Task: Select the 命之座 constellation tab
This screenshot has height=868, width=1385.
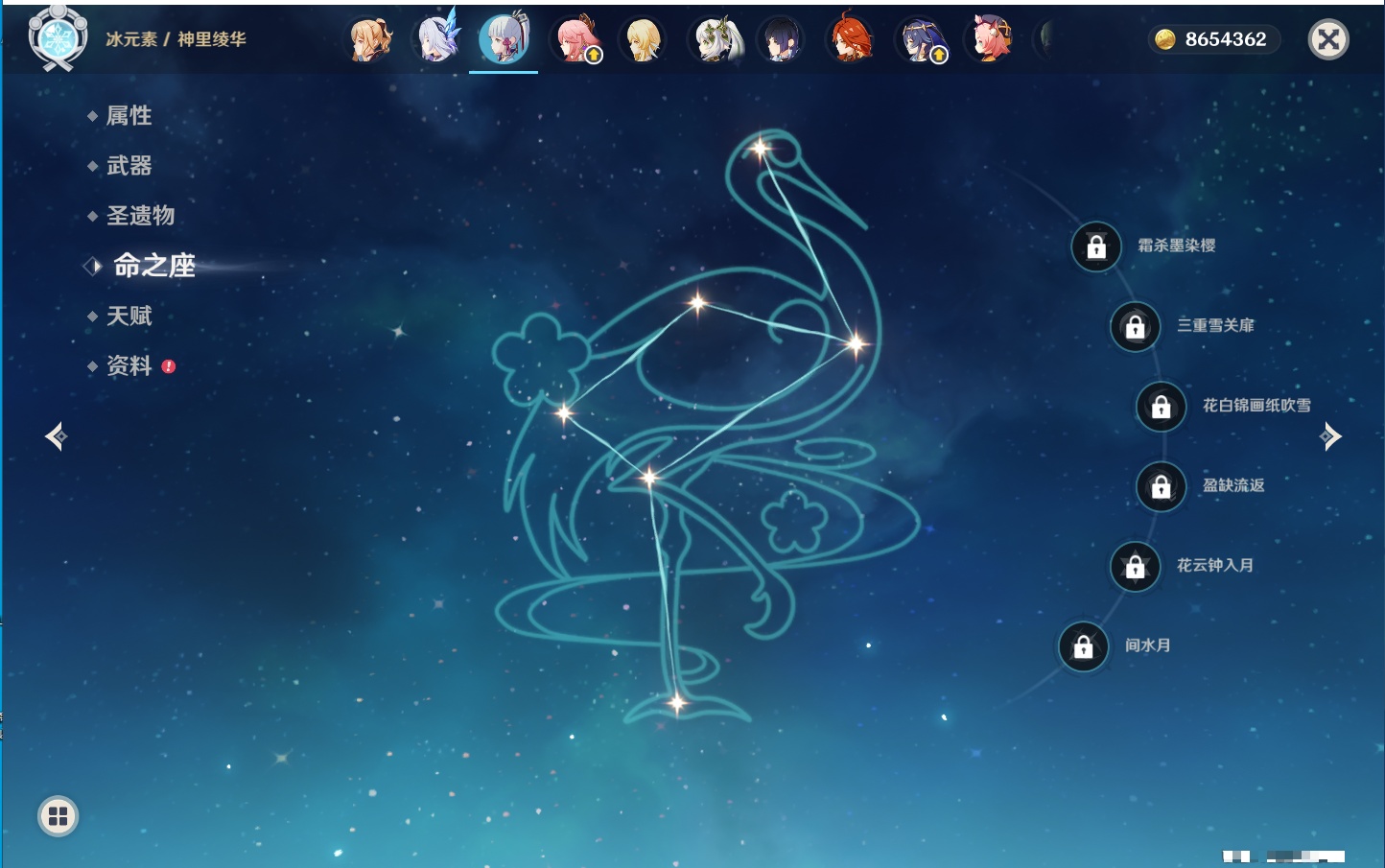Action: (x=153, y=266)
